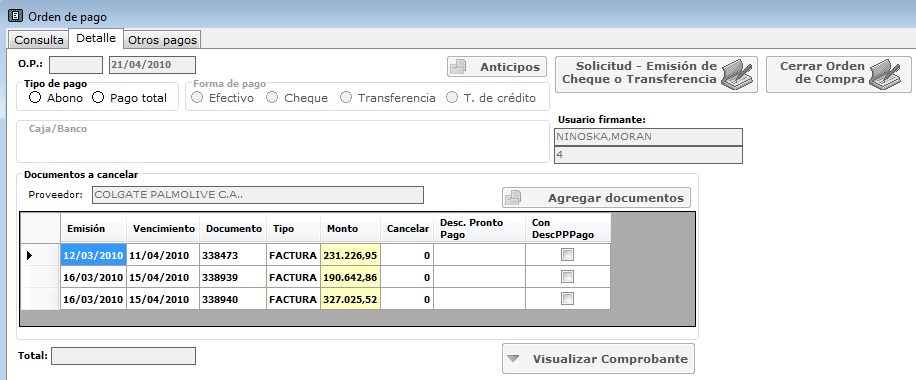Click the date field 21/04/2010
This screenshot has width=916, height=380.
click(152, 65)
